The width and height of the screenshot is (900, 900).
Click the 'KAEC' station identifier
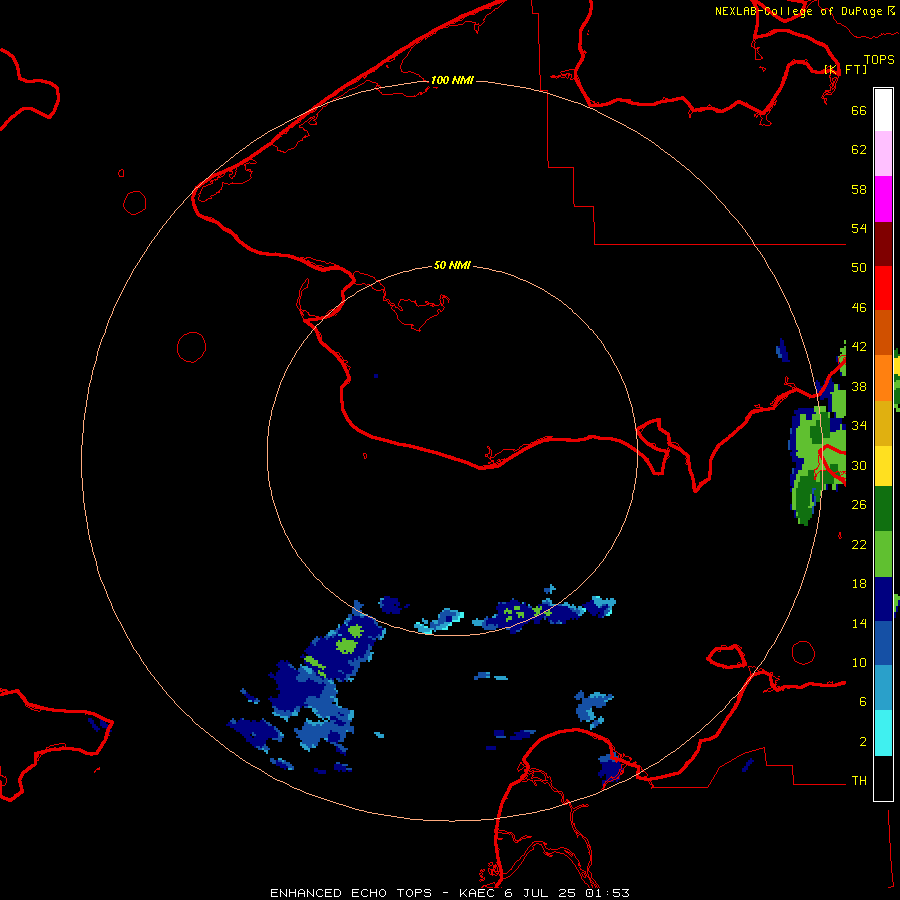click(478, 893)
